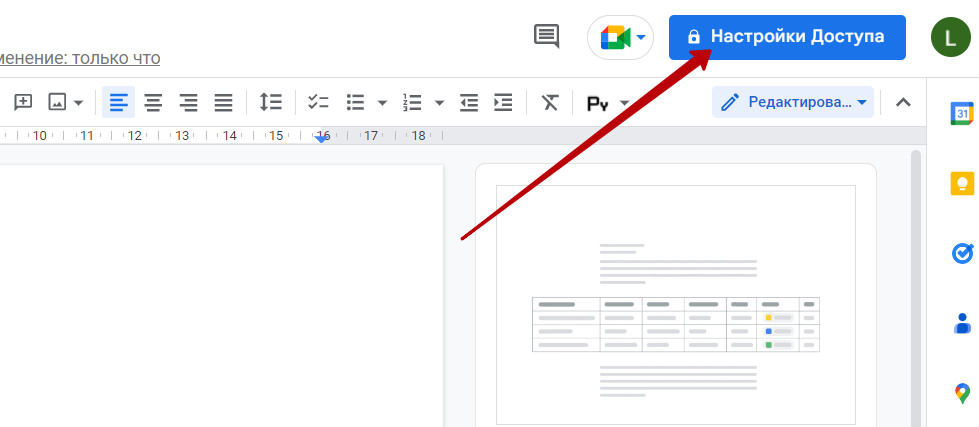The image size is (979, 427).
Task: Apply a numbered list
Action: point(412,102)
